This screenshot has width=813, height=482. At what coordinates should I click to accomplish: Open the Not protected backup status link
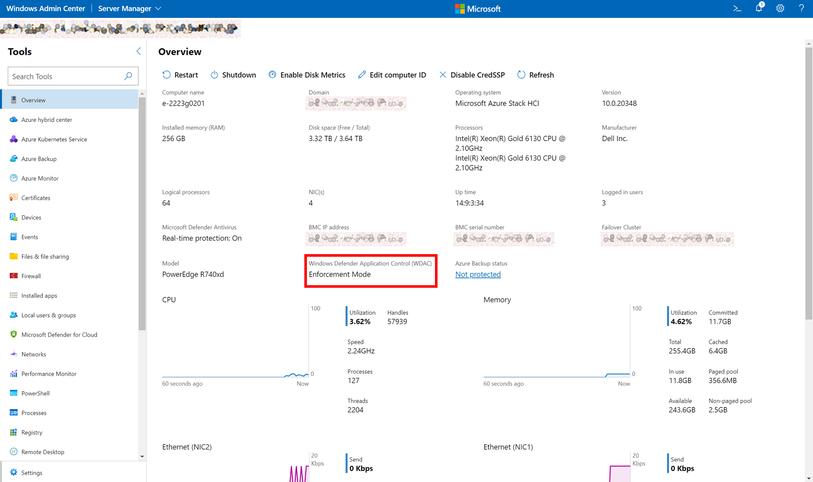(478, 275)
